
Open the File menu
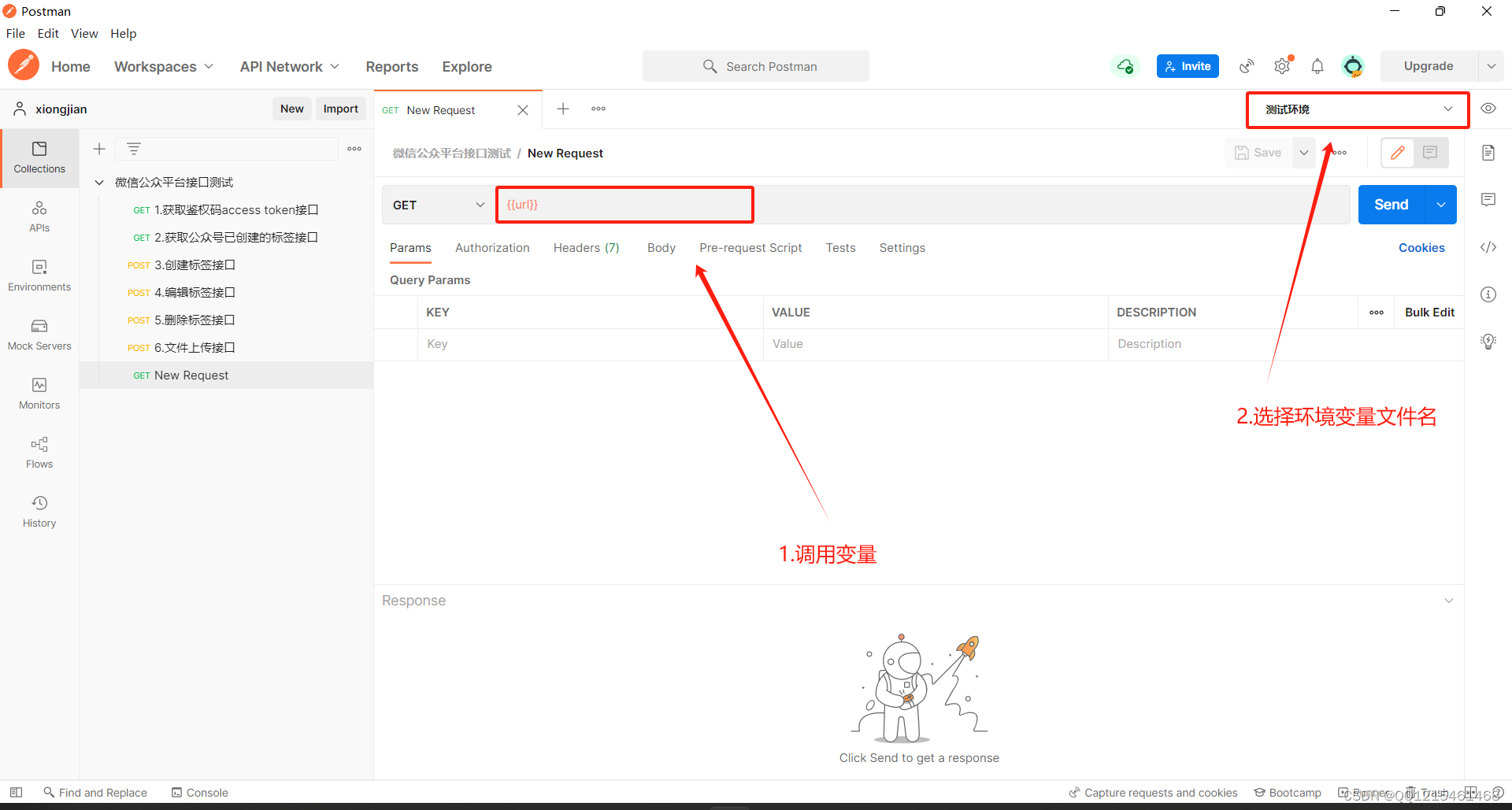point(16,33)
